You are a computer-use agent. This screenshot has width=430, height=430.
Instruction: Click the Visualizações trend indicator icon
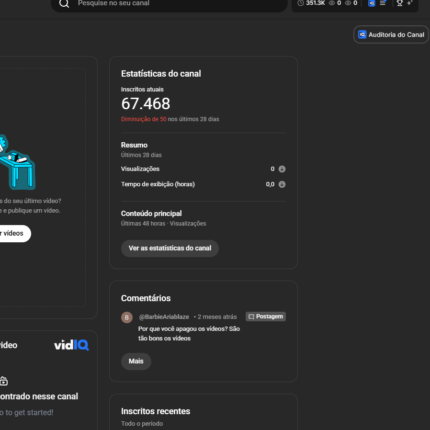point(282,169)
